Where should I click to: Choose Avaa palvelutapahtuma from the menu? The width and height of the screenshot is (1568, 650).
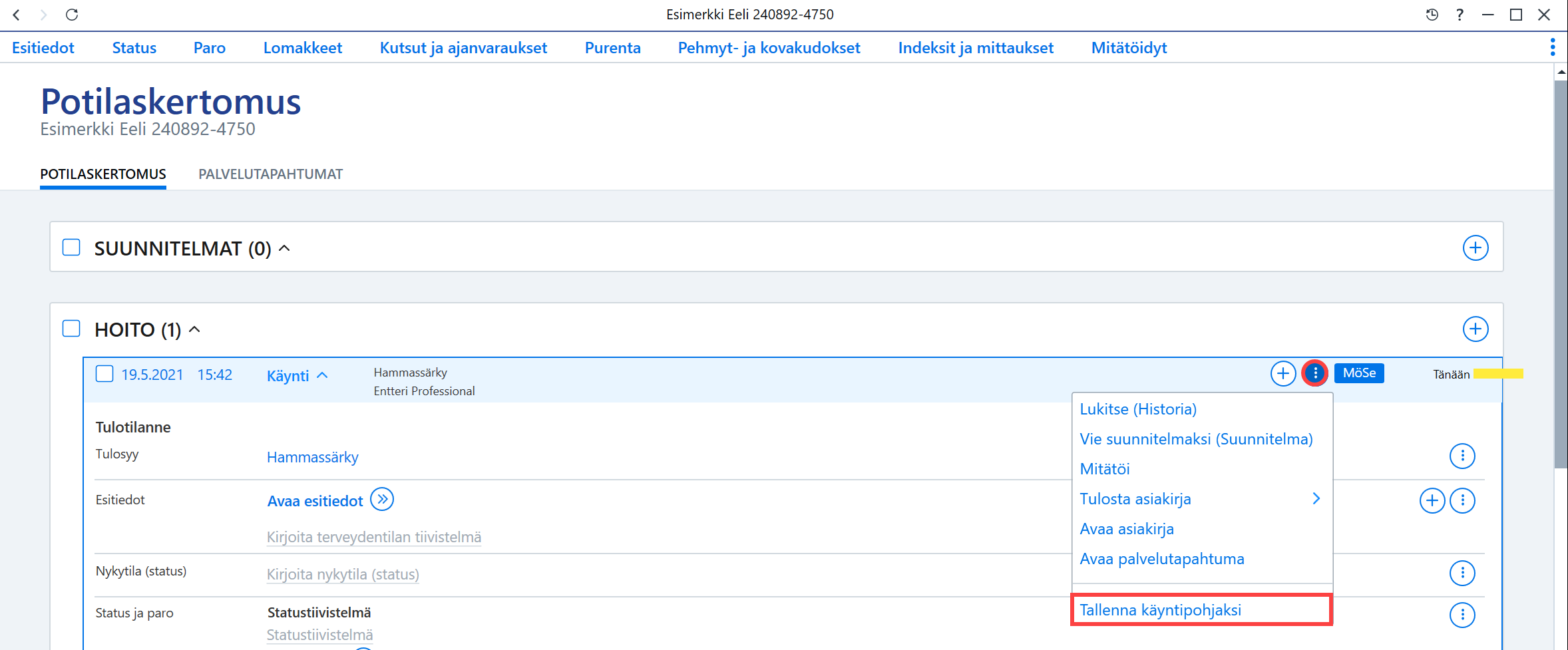pyautogui.click(x=1162, y=559)
